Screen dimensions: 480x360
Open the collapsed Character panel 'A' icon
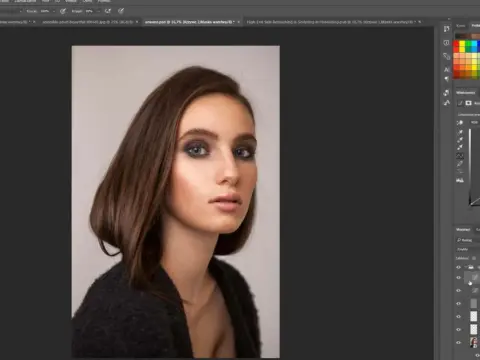pos(447,69)
